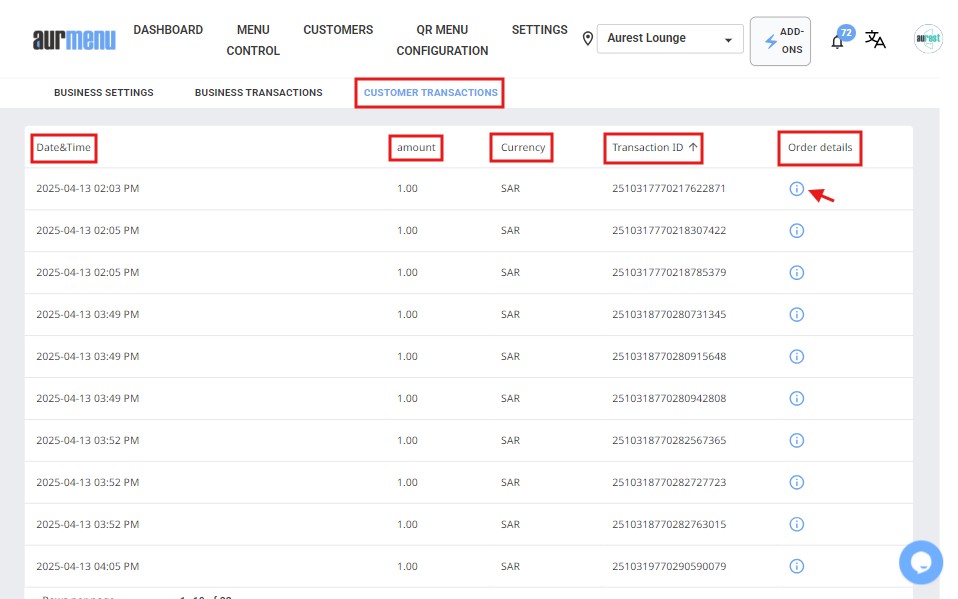
Task: Sort by Transaction ID column arrow
Action: click(693, 148)
